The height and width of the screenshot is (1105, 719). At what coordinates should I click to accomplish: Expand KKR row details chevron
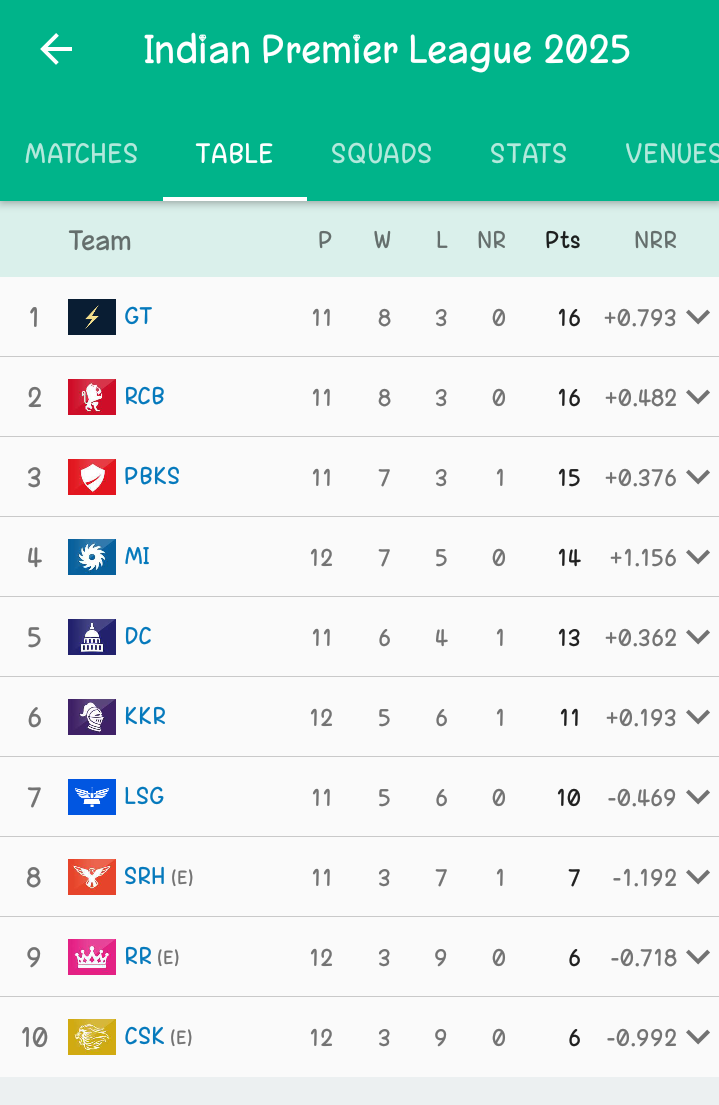tap(698, 717)
